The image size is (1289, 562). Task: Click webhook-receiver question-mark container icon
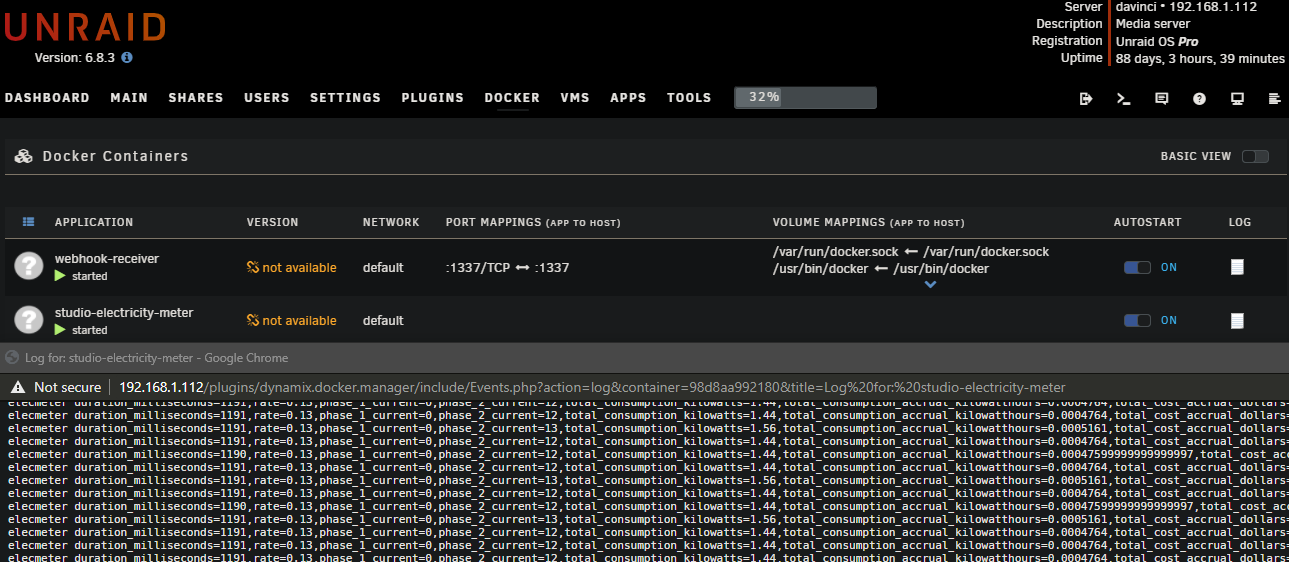click(29, 266)
